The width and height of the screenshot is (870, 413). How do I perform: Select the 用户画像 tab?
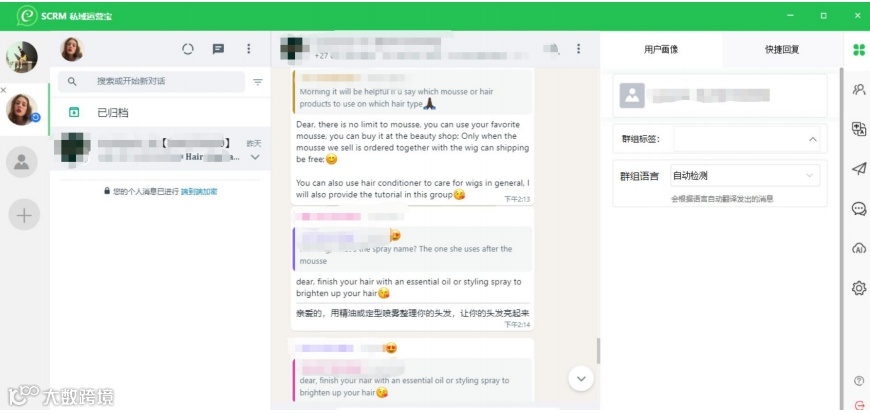point(661,49)
